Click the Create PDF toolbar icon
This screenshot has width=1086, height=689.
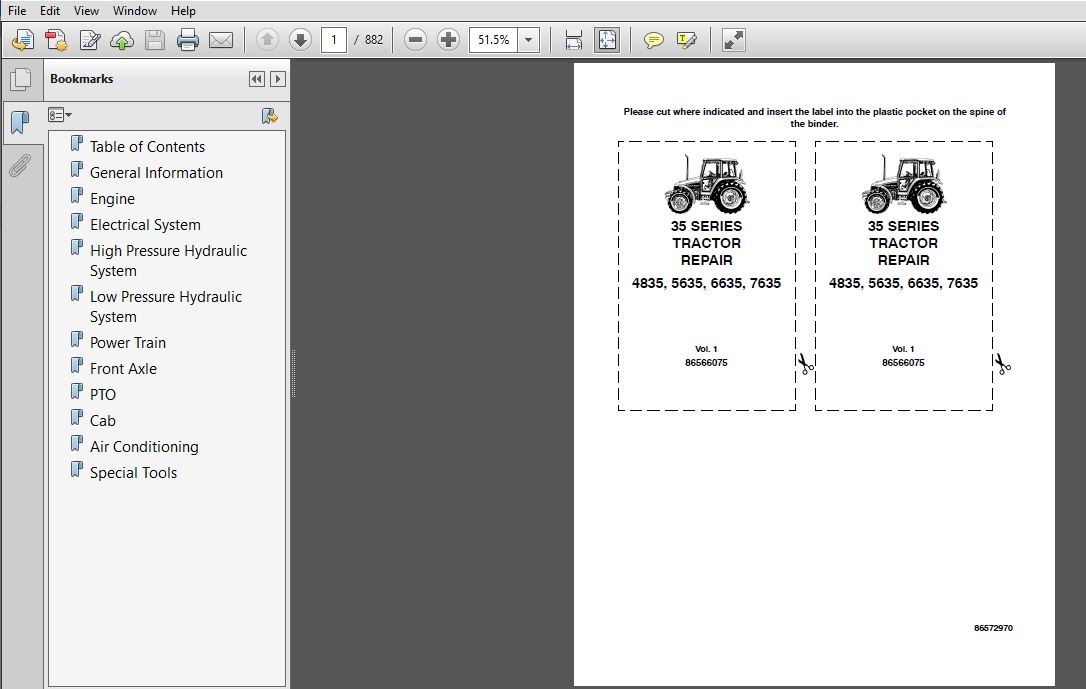point(55,40)
